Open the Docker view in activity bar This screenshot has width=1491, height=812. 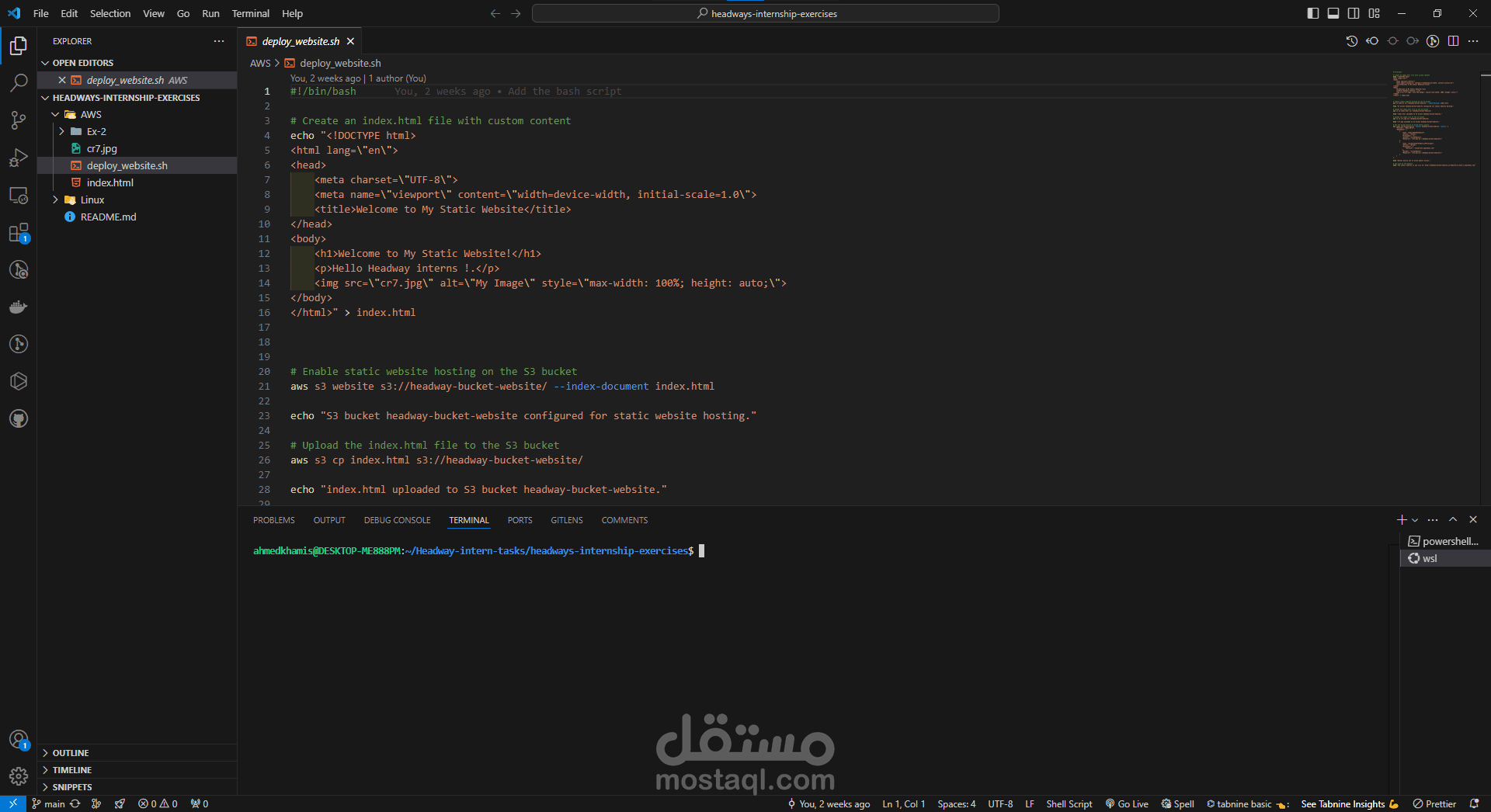(19, 307)
